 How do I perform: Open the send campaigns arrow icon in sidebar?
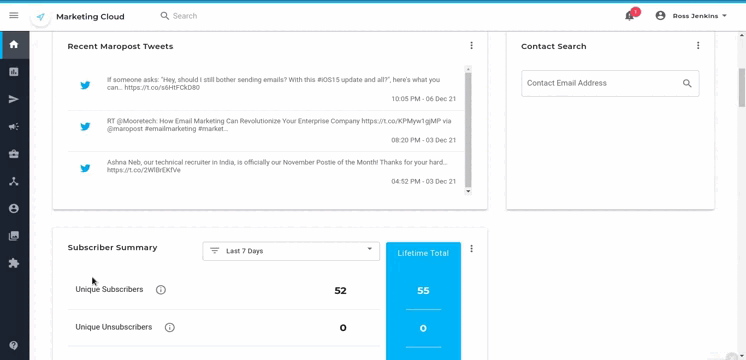point(14,99)
